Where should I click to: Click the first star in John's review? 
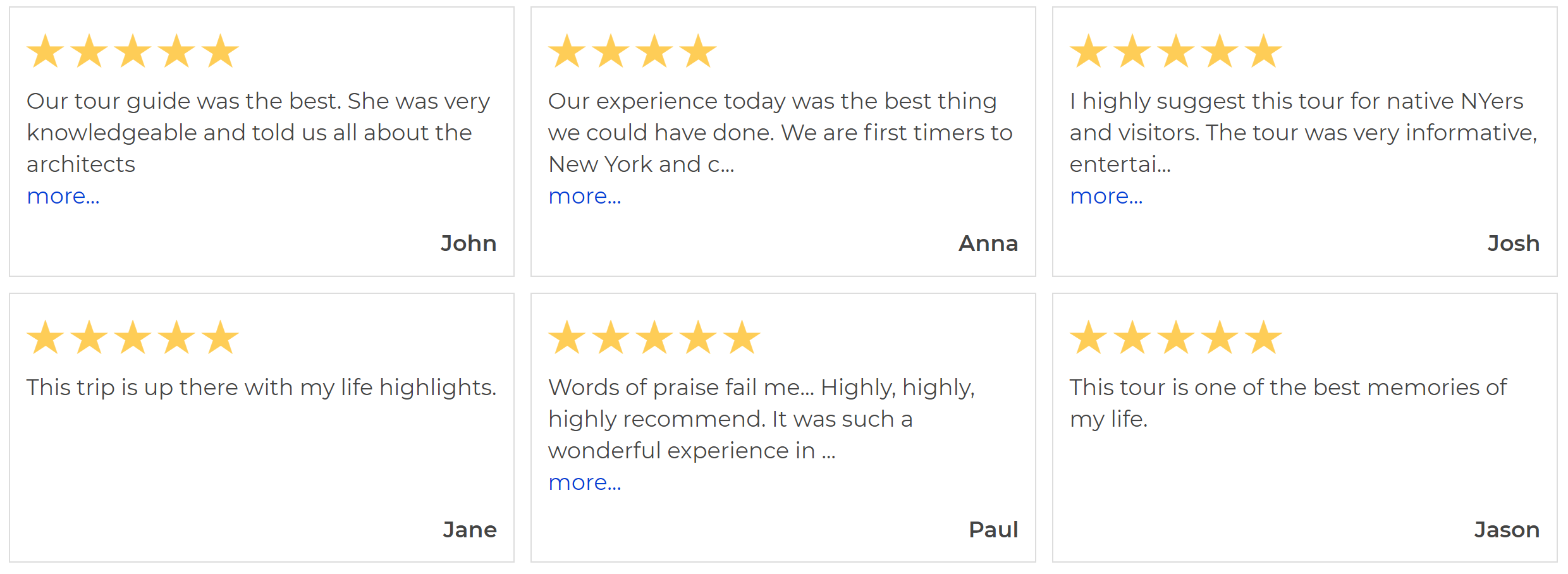point(46,51)
